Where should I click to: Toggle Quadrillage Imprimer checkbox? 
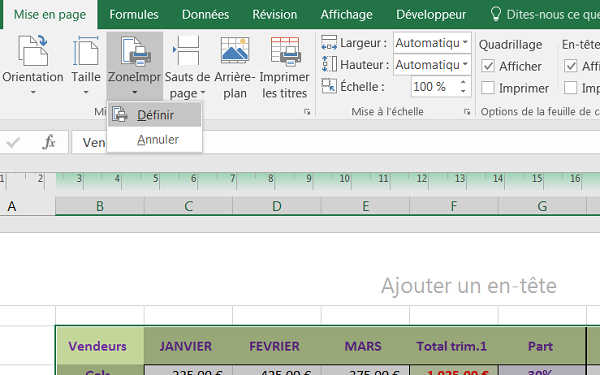pos(488,88)
